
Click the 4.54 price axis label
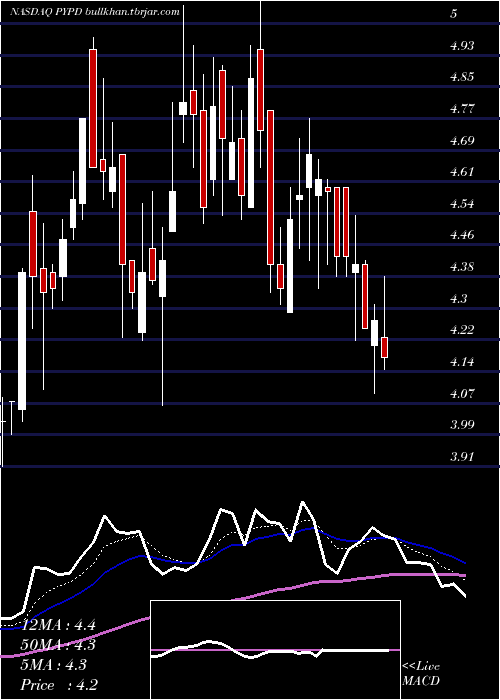[x=462, y=204]
